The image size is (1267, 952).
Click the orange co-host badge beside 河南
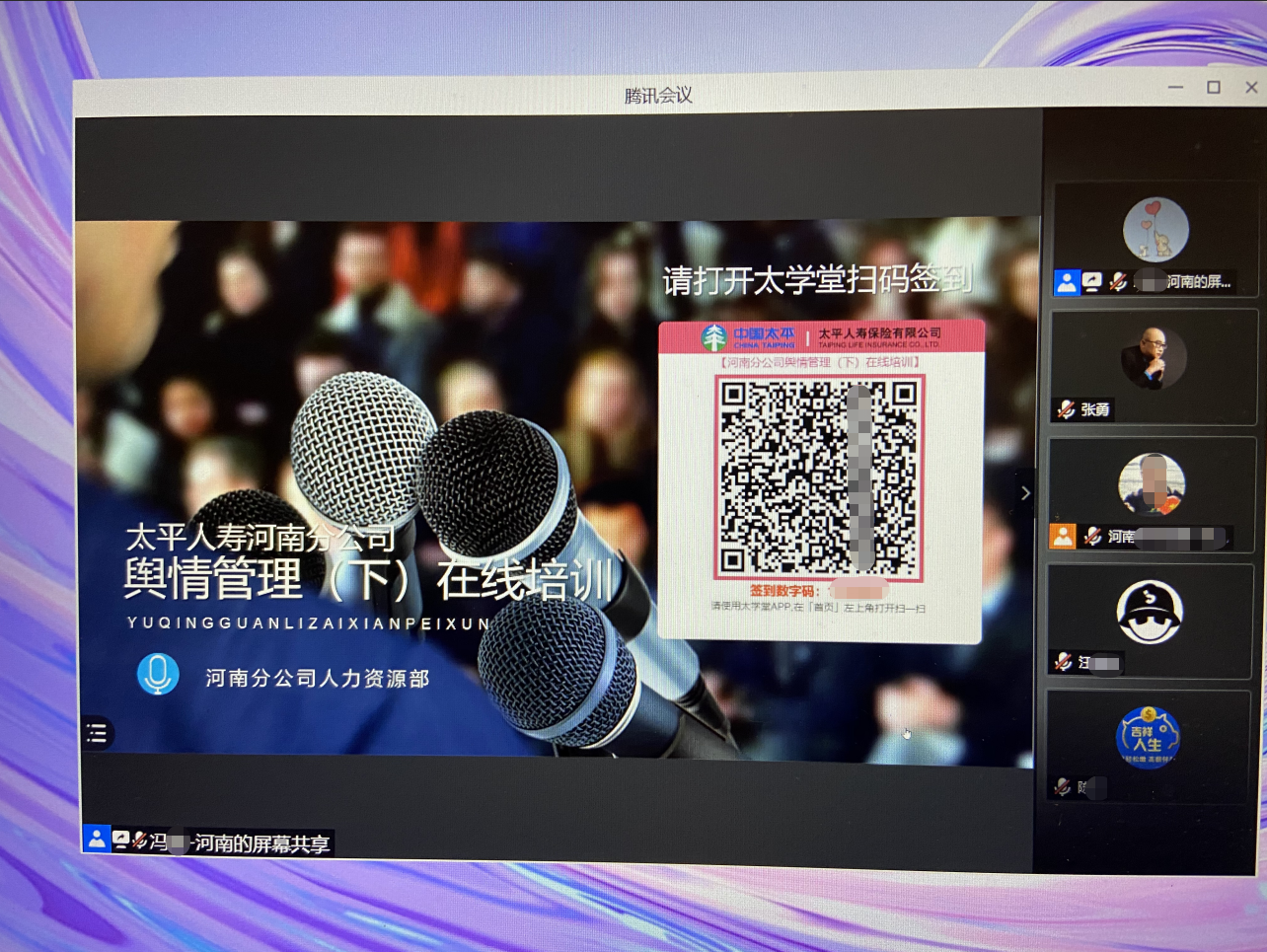click(x=1062, y=537)
